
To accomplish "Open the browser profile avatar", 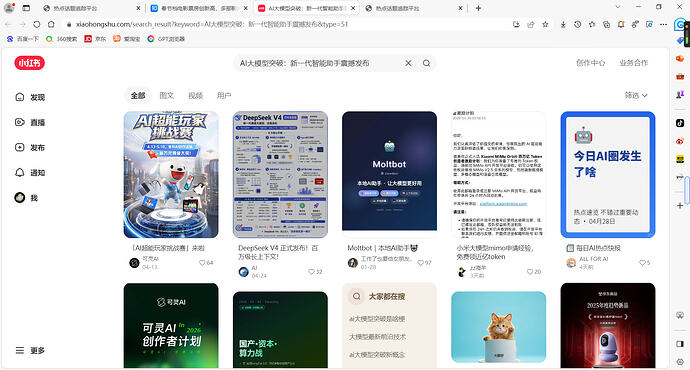I will pos(9,7).
